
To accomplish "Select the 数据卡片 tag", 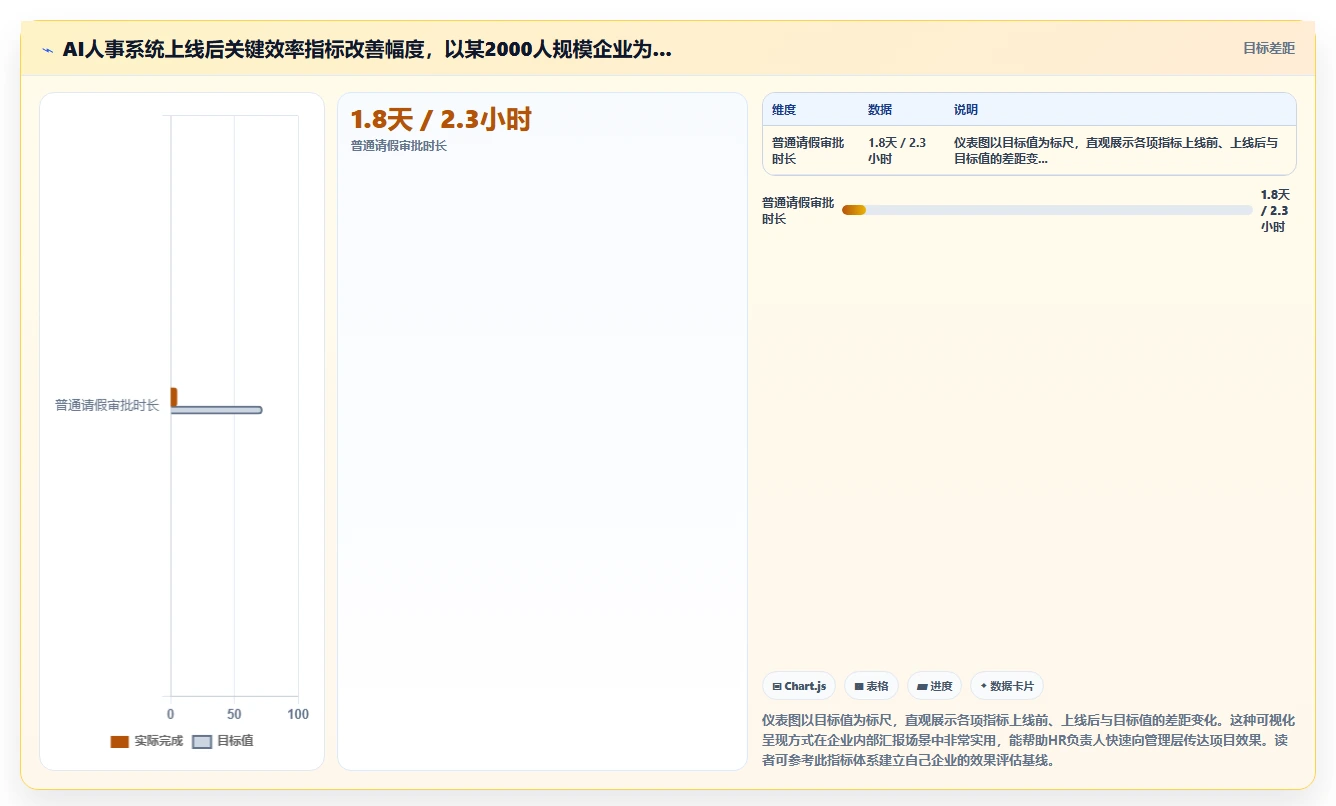I will (x=1006, y=686).
